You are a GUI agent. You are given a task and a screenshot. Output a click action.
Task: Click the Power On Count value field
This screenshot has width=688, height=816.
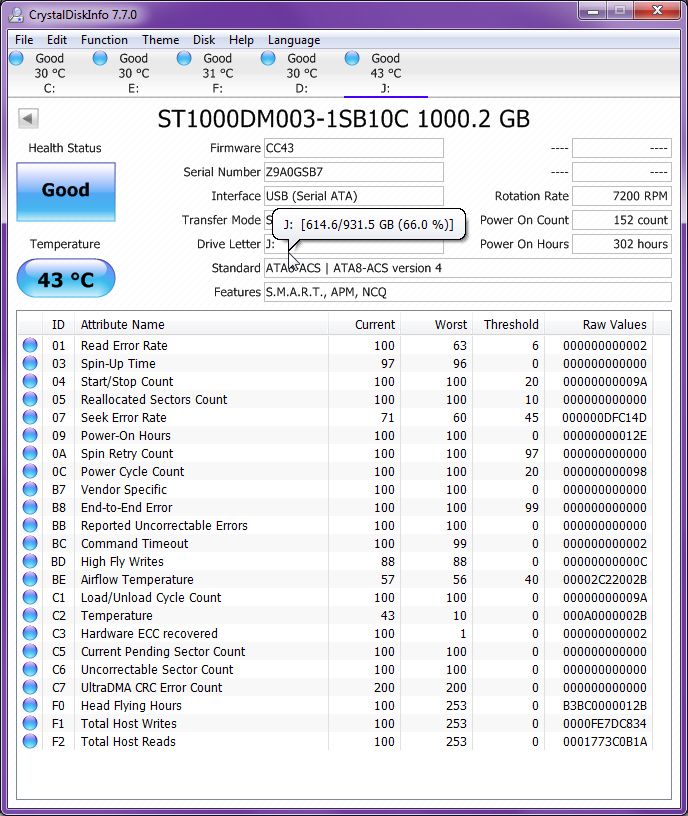[x=622, y=220]
